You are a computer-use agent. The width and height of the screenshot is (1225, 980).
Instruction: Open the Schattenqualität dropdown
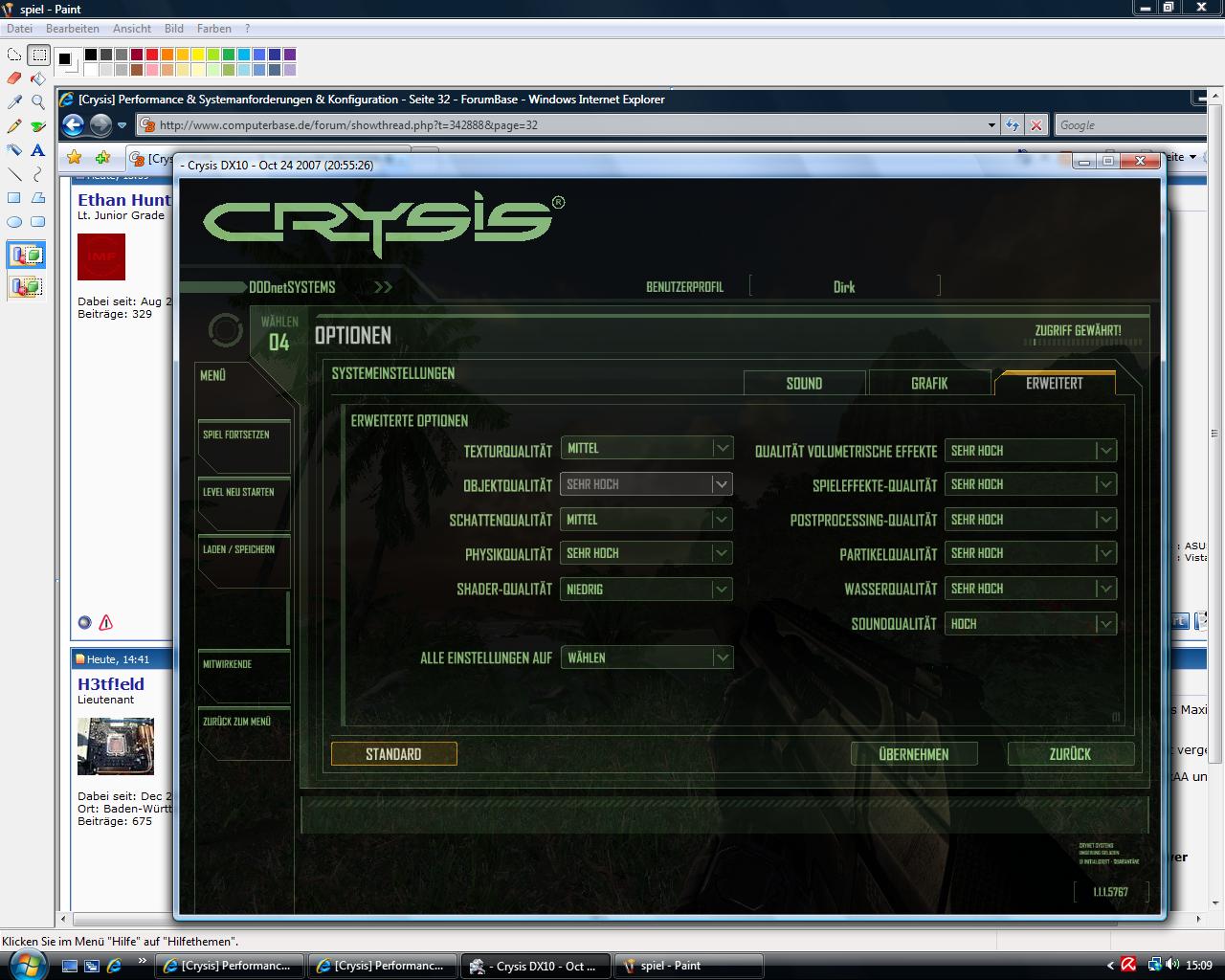[x=647, y=520]
